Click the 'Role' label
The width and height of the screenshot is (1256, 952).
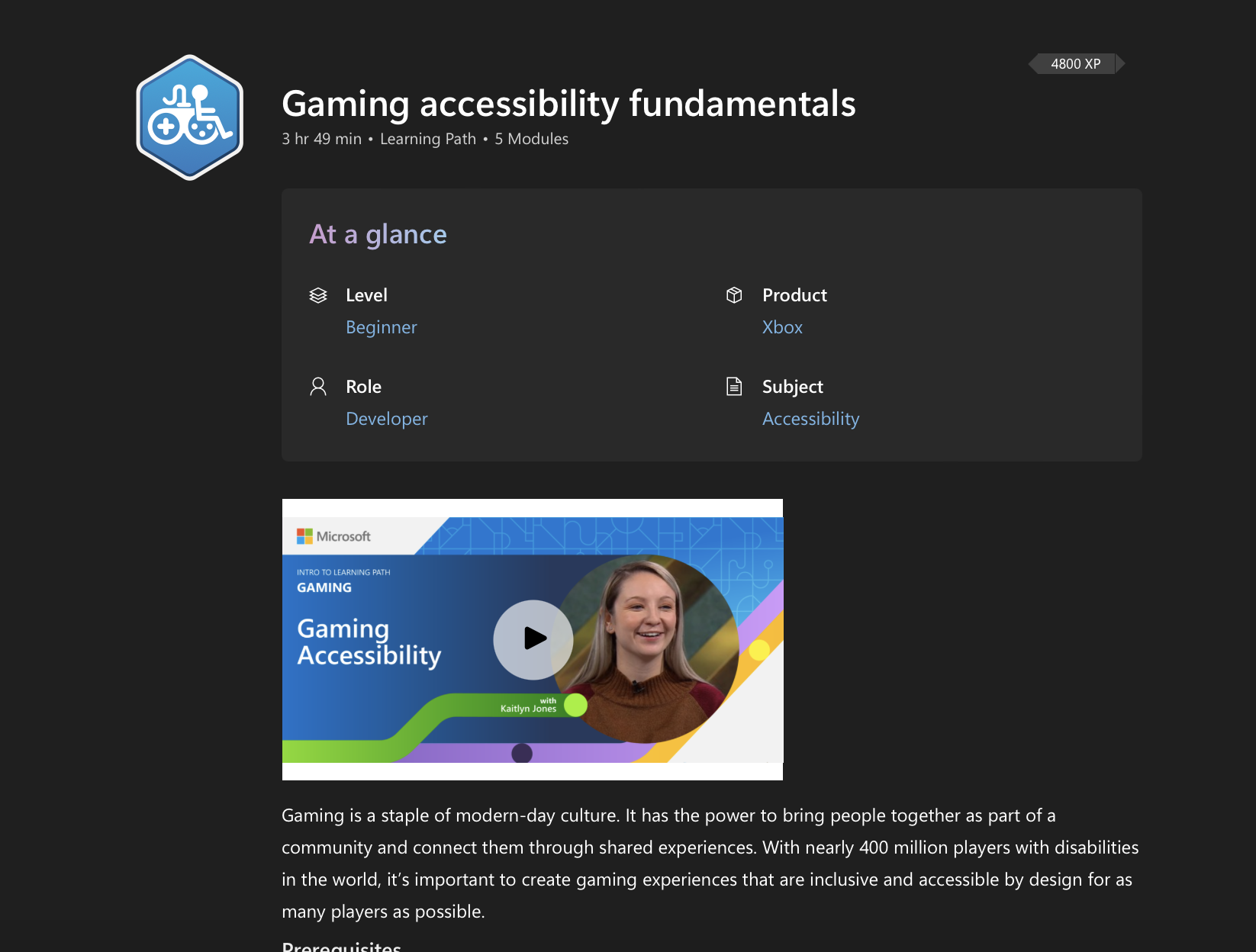[363, 387]
